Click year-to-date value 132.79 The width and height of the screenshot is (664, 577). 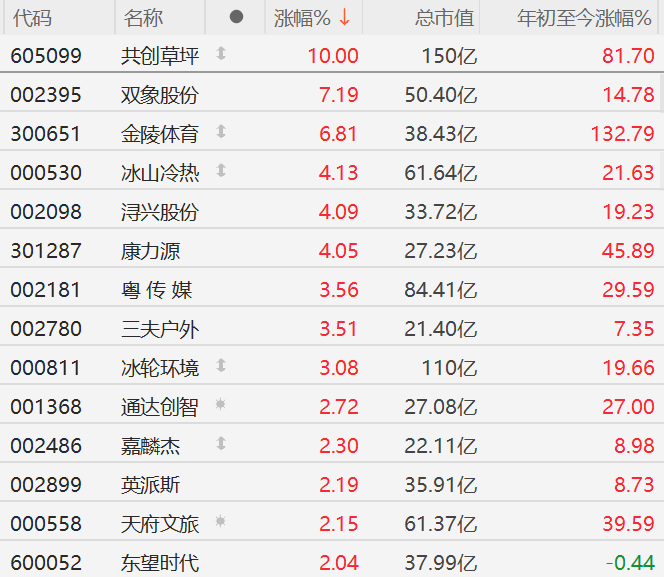coord(622,134)
